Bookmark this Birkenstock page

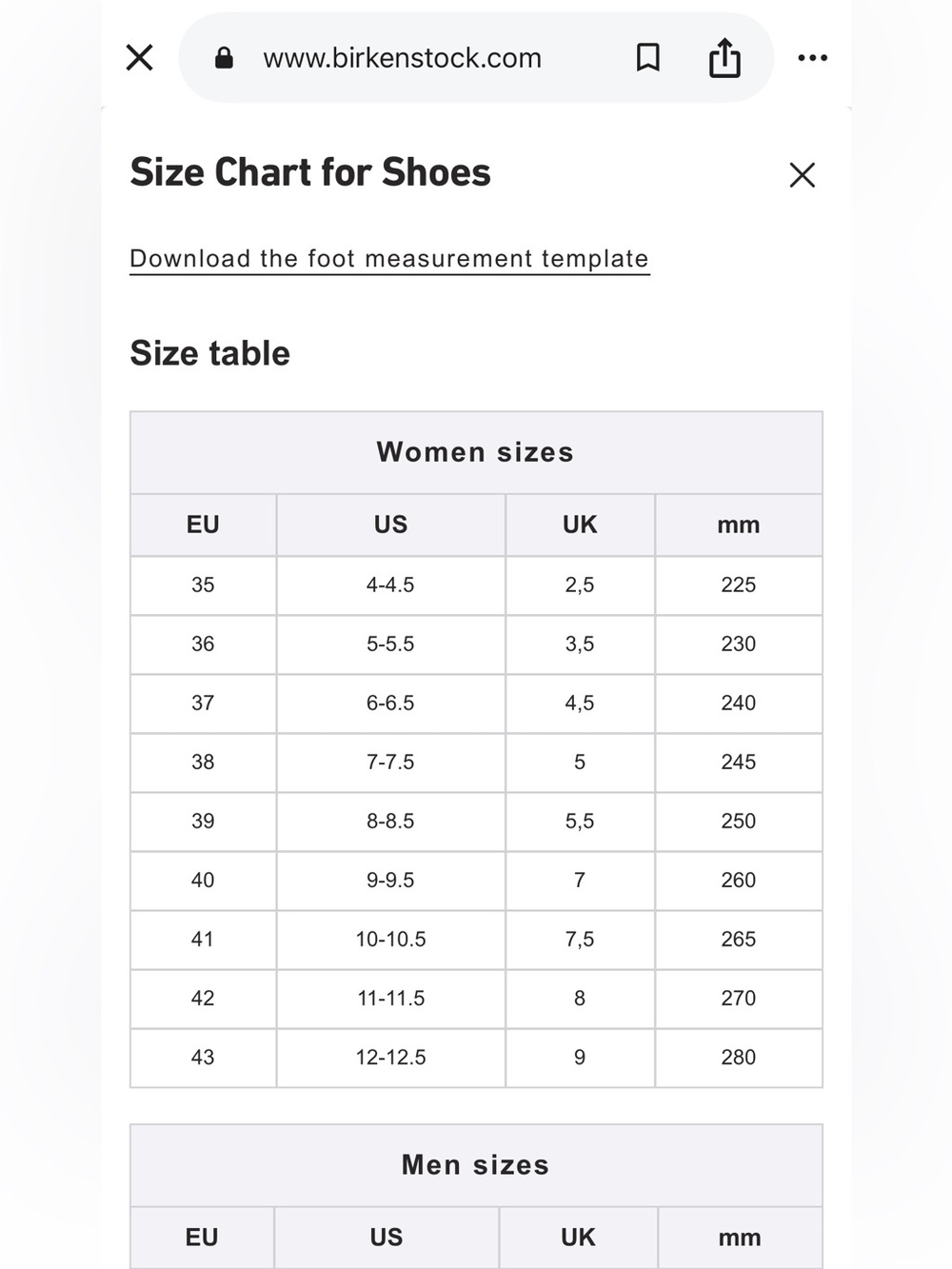647,58
